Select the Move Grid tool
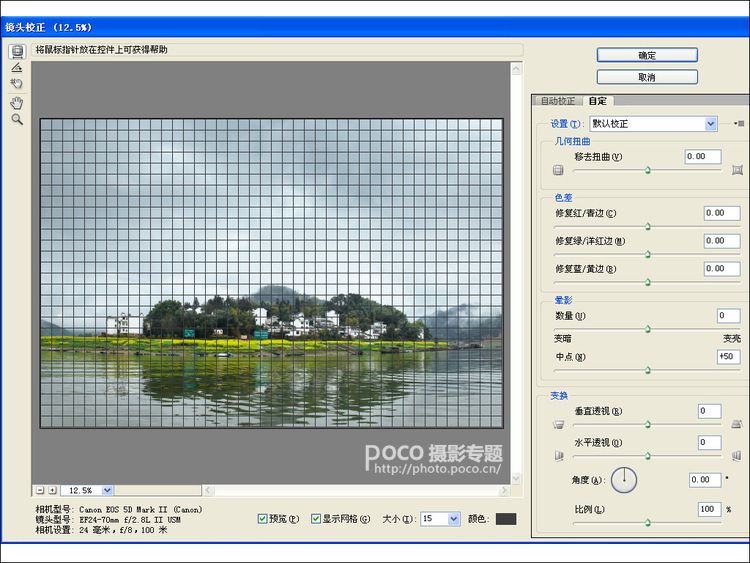 pos(17,84)
